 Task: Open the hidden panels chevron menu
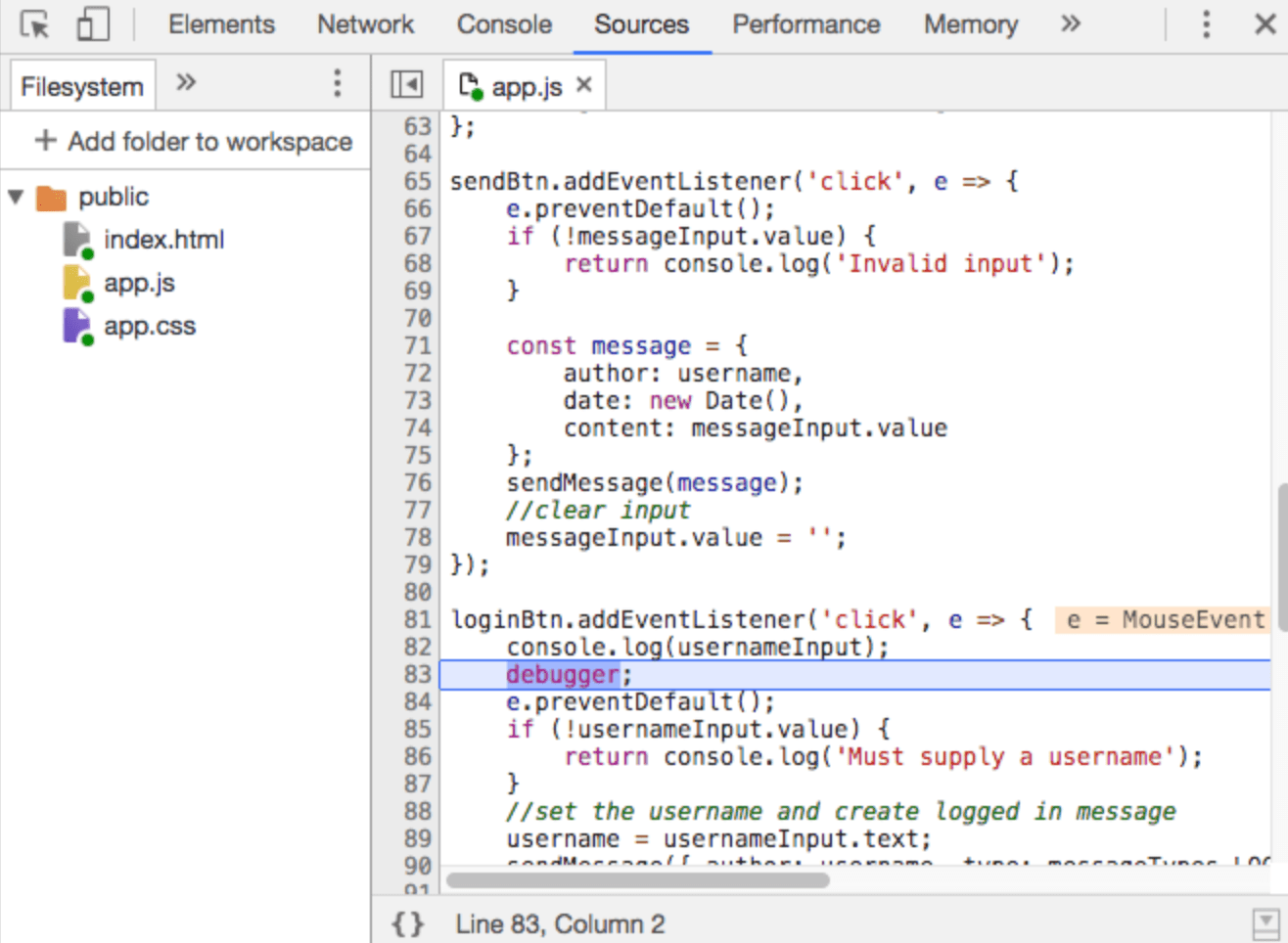tap(1070, 24)
